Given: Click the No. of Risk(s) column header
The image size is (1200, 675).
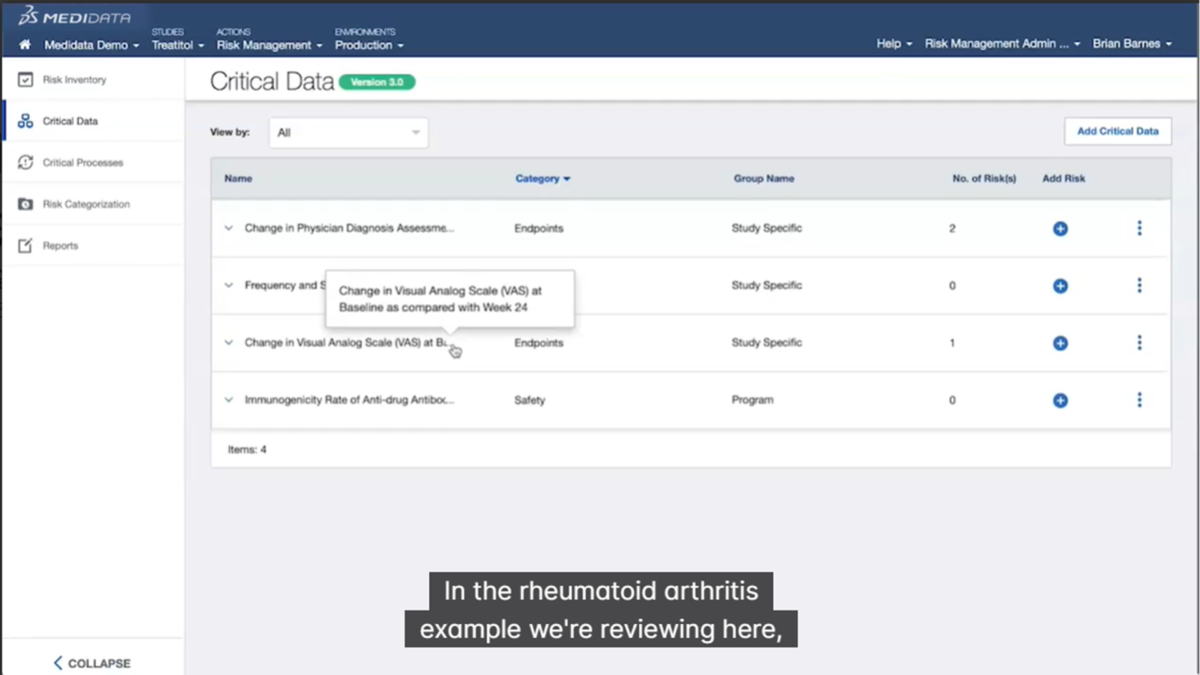Looking at the screenshot, I should (984, 179).
